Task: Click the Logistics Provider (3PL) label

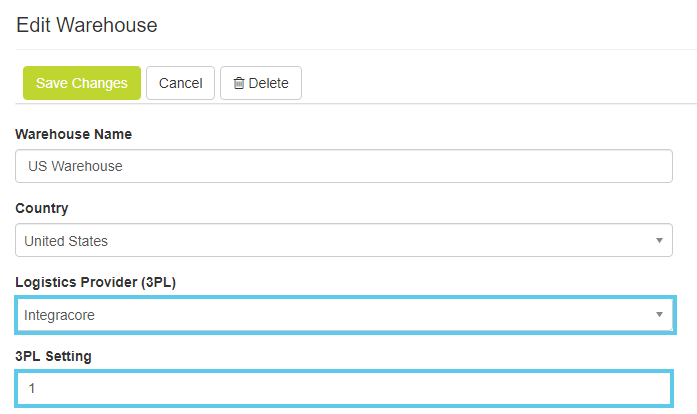Action: (96, 283)
